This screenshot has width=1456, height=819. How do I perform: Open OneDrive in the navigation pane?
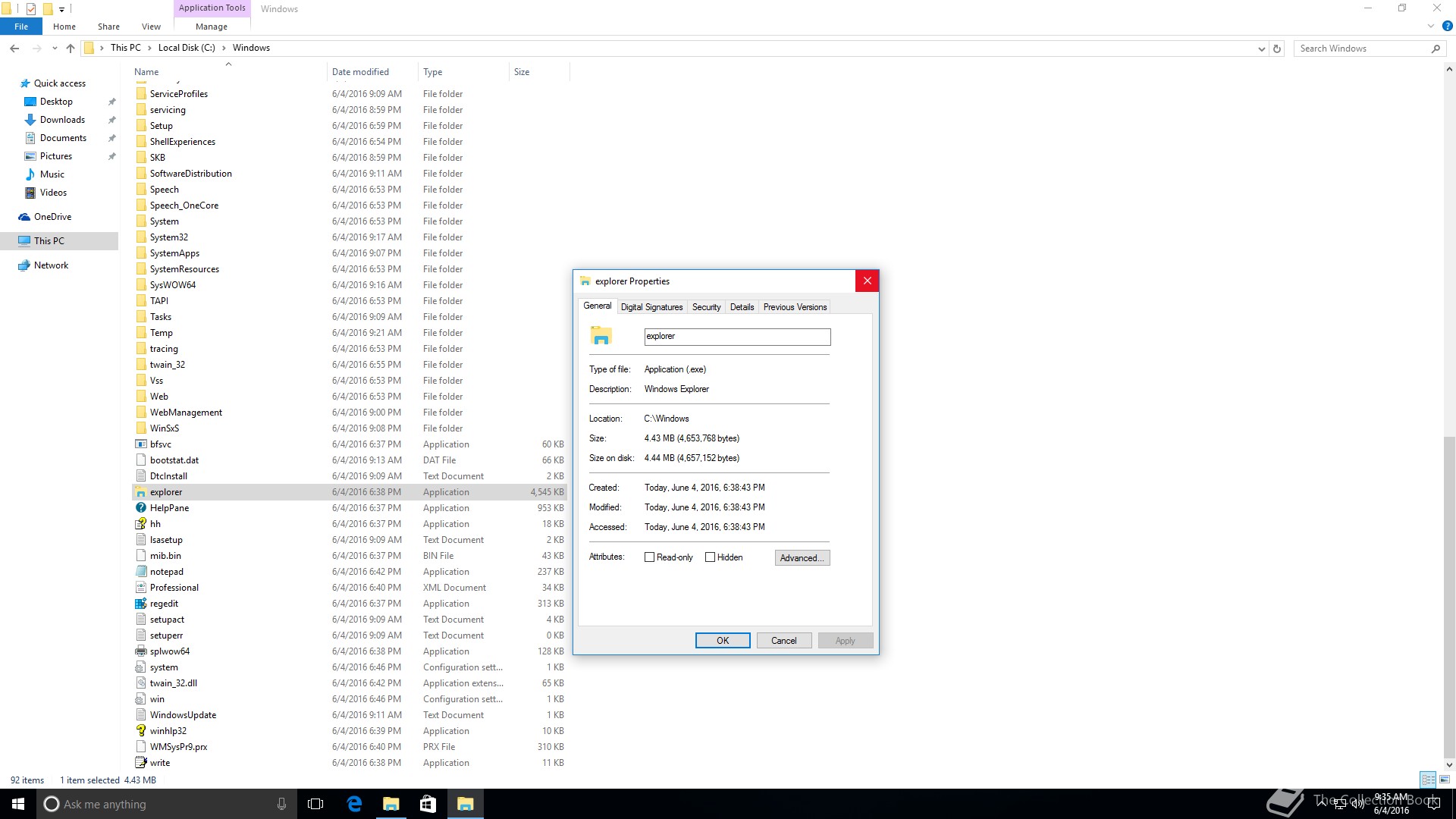click(x=52, y=217)
